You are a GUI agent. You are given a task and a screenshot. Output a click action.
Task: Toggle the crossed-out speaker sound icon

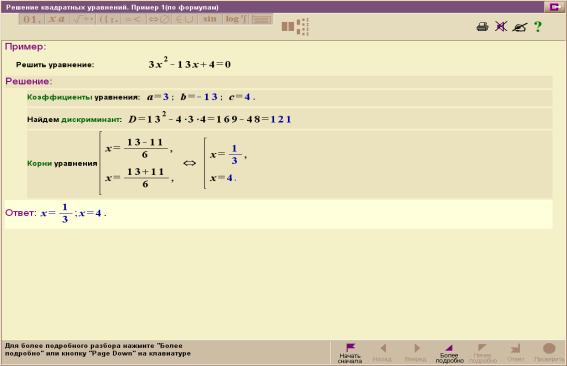click(501, 26)
